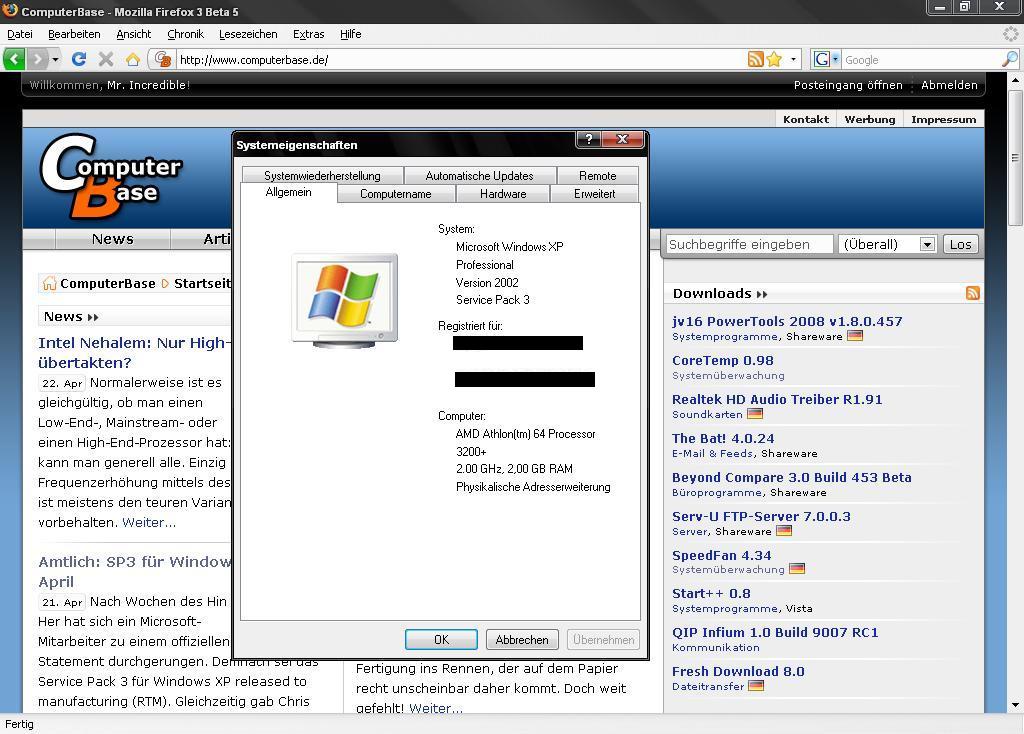Click the site identity icon in address bar

click(x=163, y=59)
